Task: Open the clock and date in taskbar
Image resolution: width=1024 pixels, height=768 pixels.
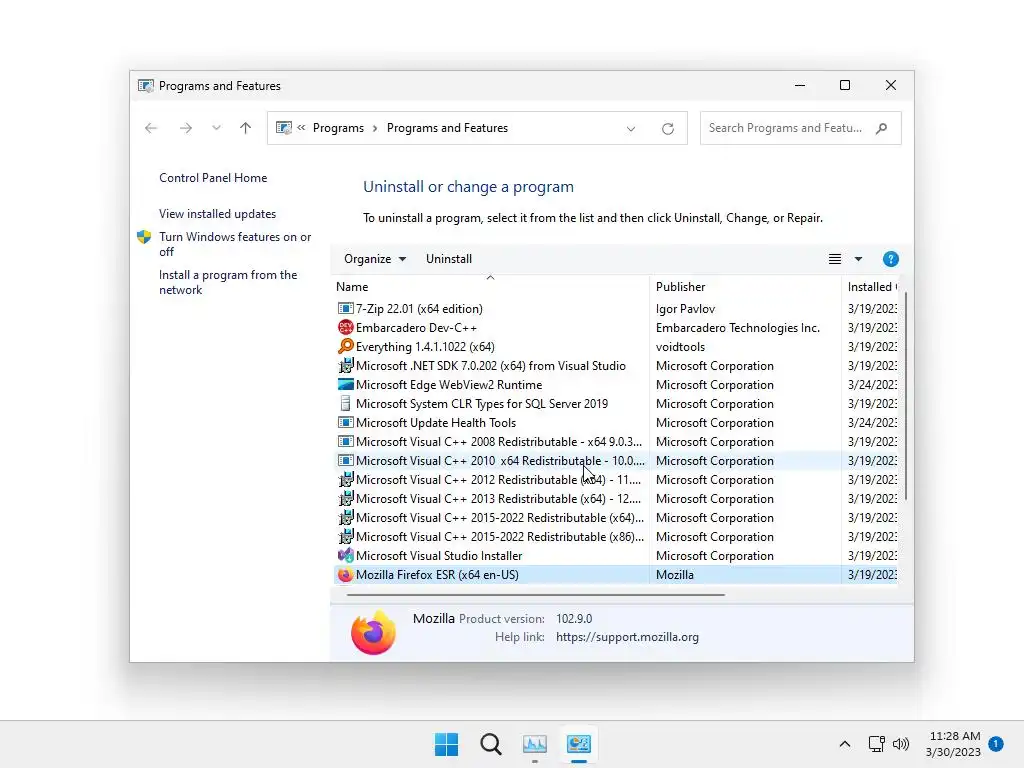Action: pos(953,744)
